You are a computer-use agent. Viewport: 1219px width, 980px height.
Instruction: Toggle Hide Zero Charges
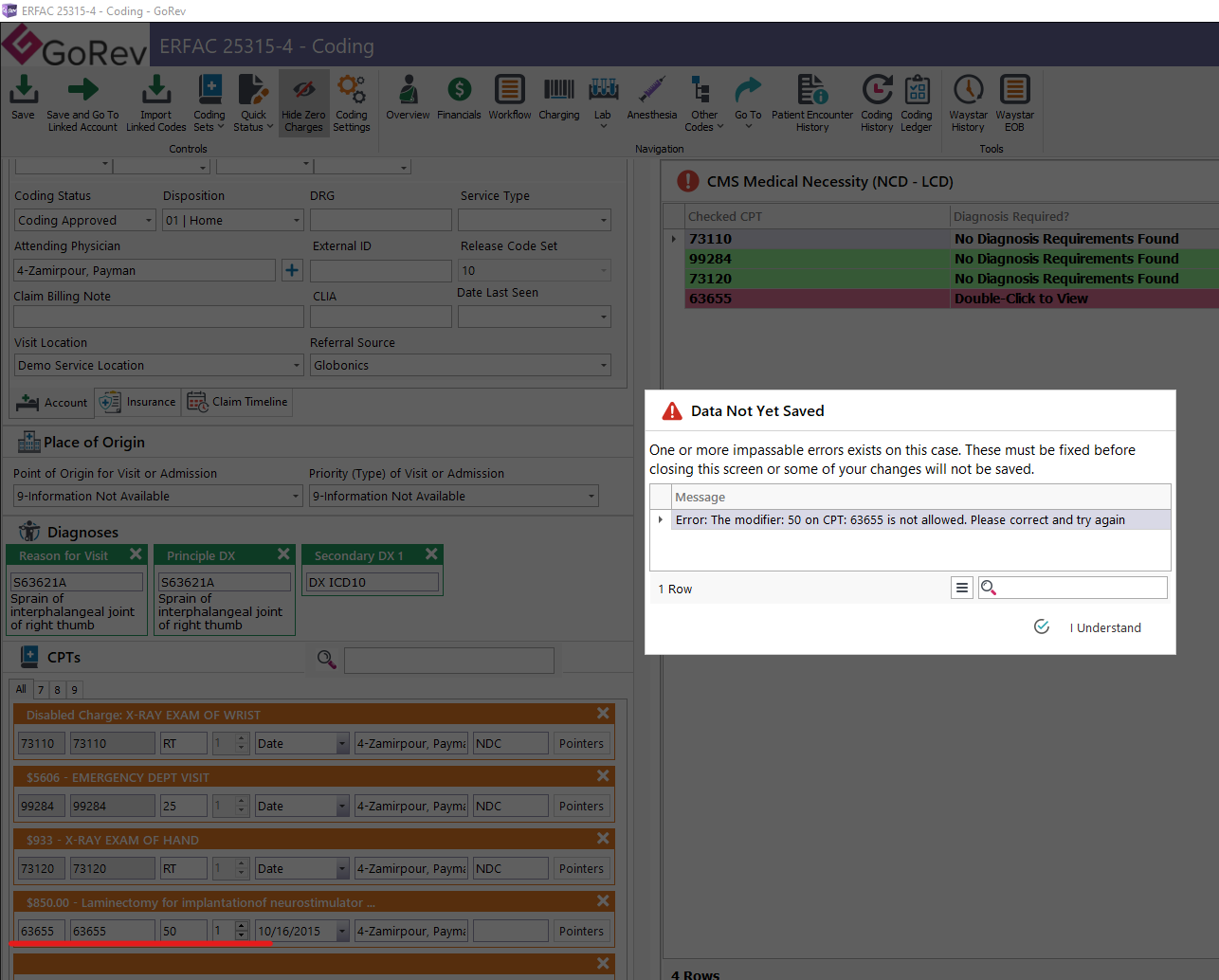(x=303, y=102)
